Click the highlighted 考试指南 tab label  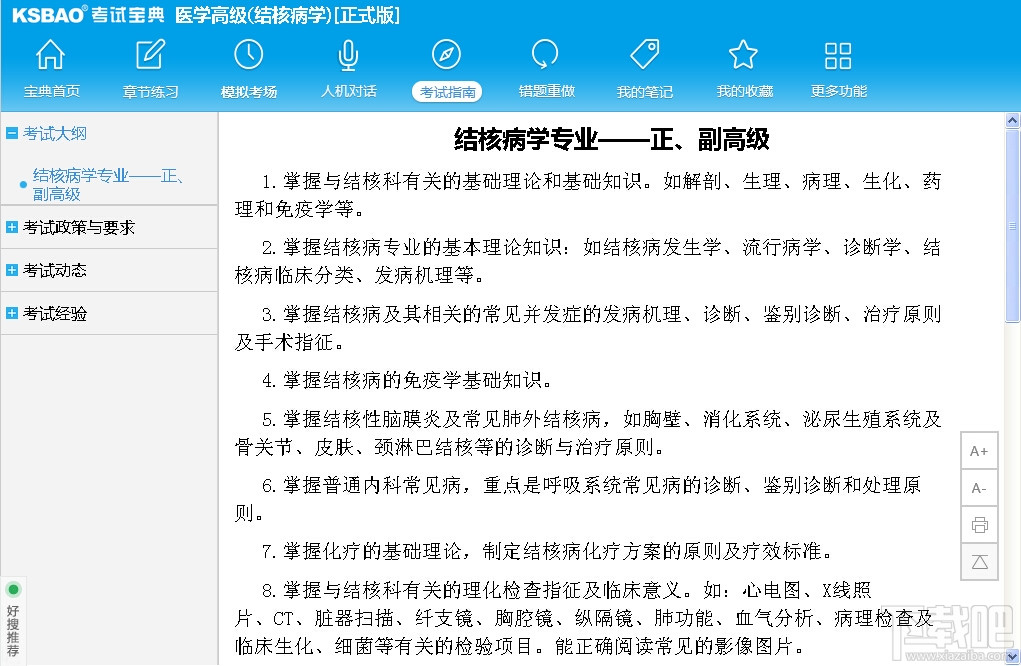(447, 92)
